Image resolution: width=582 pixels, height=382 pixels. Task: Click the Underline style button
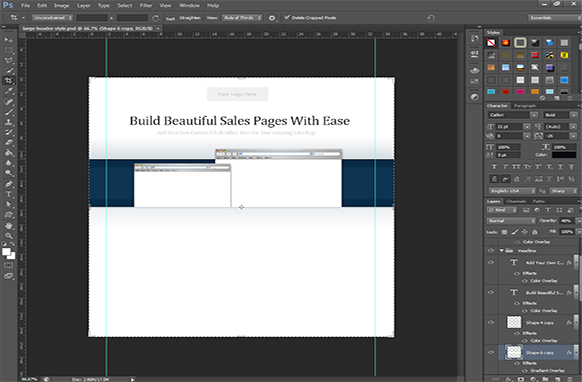tap(560, 167)
